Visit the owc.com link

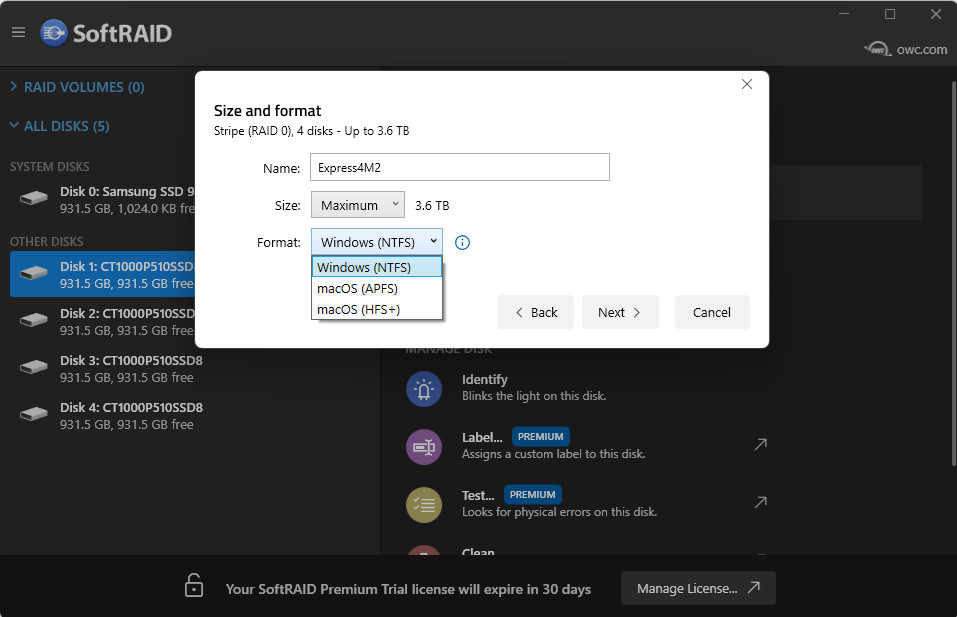922,49
